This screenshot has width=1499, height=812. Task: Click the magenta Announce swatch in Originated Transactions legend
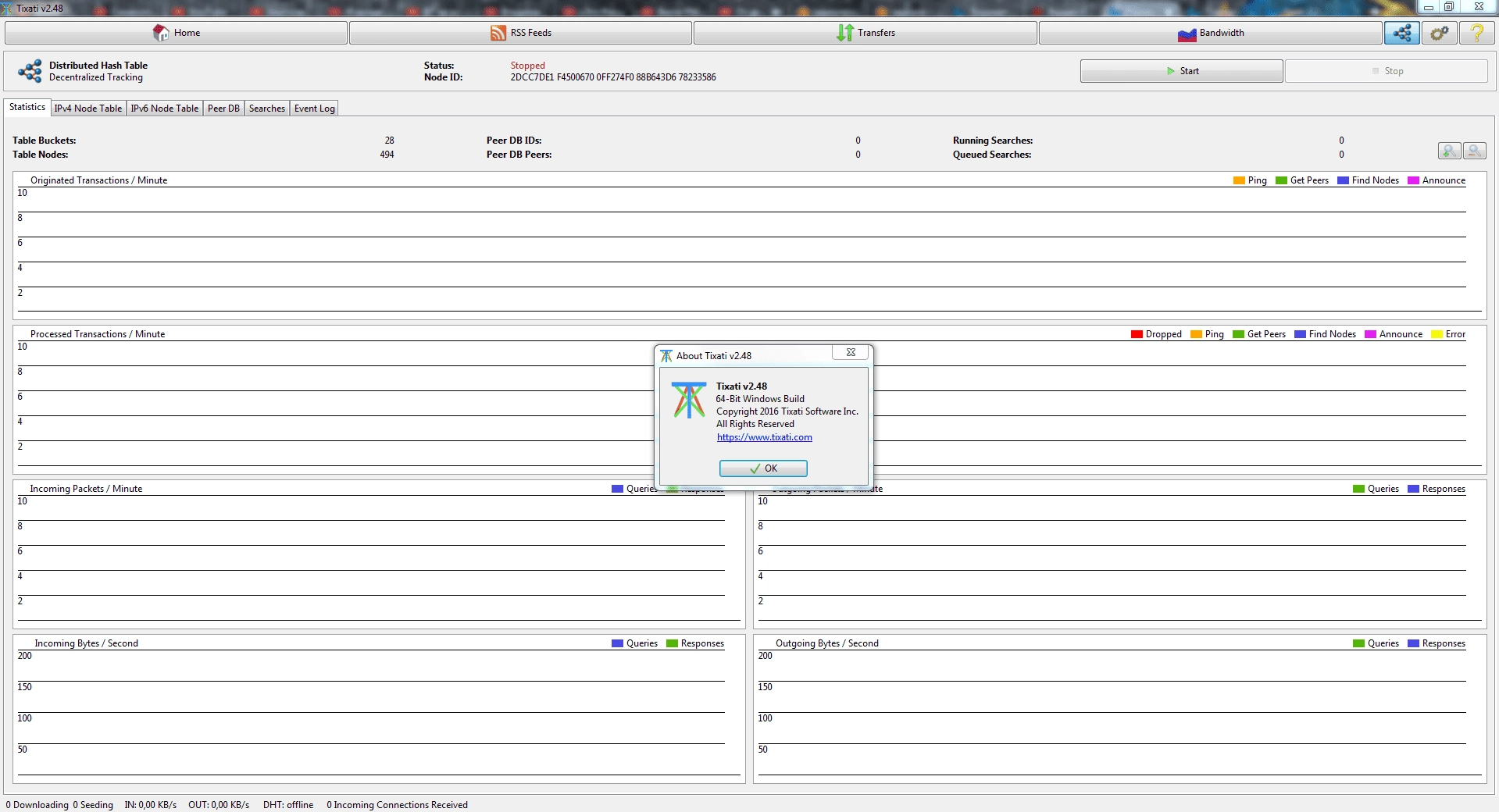[x=1413, y=180]
